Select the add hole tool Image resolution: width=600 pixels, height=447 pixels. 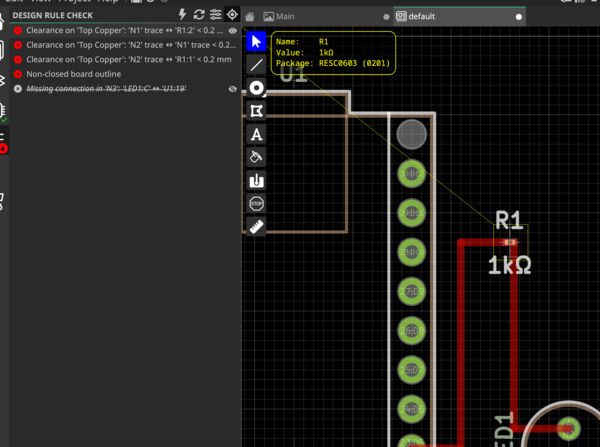(x=256, y=180)
